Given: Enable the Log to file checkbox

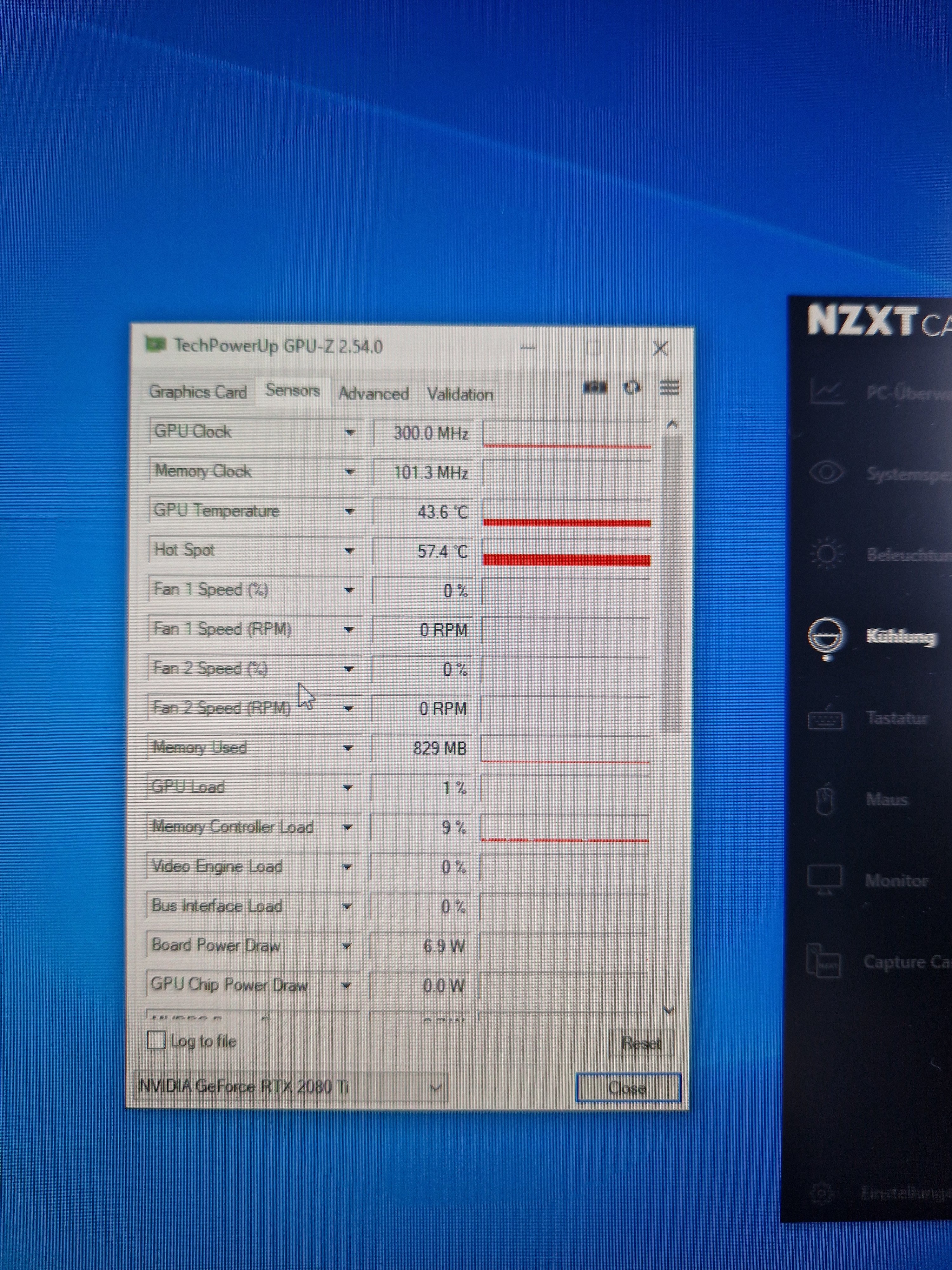Looking at the screenshot, I should click(157, 1040).
